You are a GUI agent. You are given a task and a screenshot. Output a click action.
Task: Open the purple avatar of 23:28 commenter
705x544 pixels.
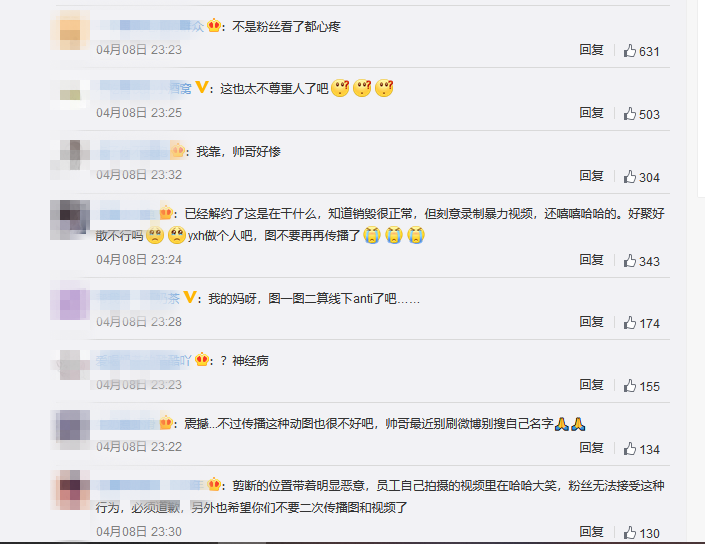70,300
